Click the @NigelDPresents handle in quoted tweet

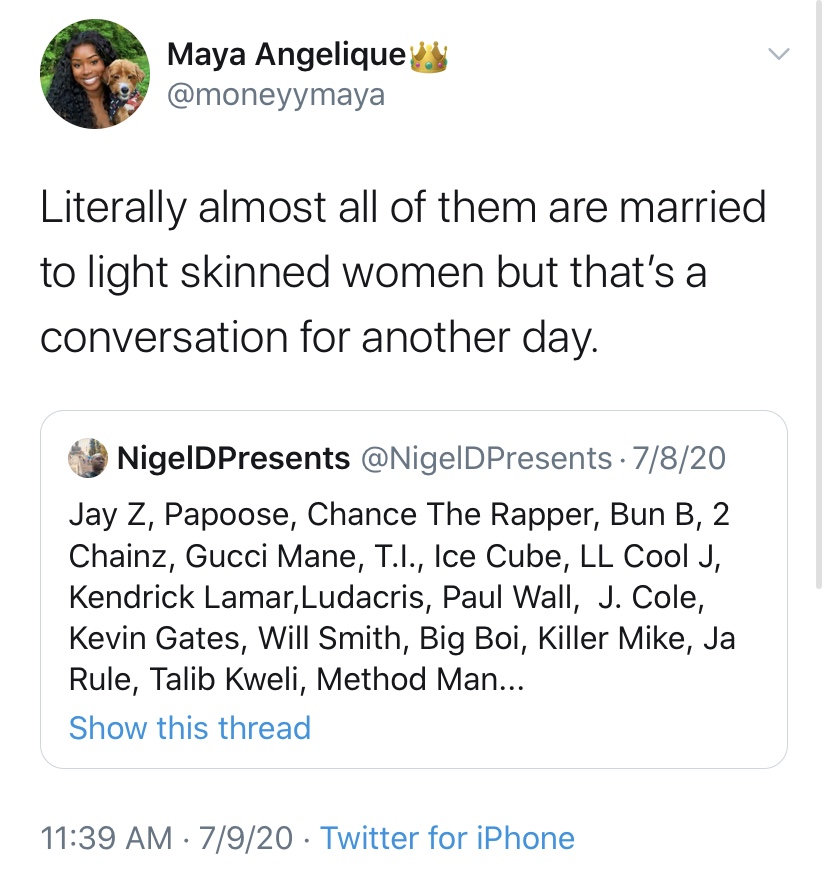(484, 459)
